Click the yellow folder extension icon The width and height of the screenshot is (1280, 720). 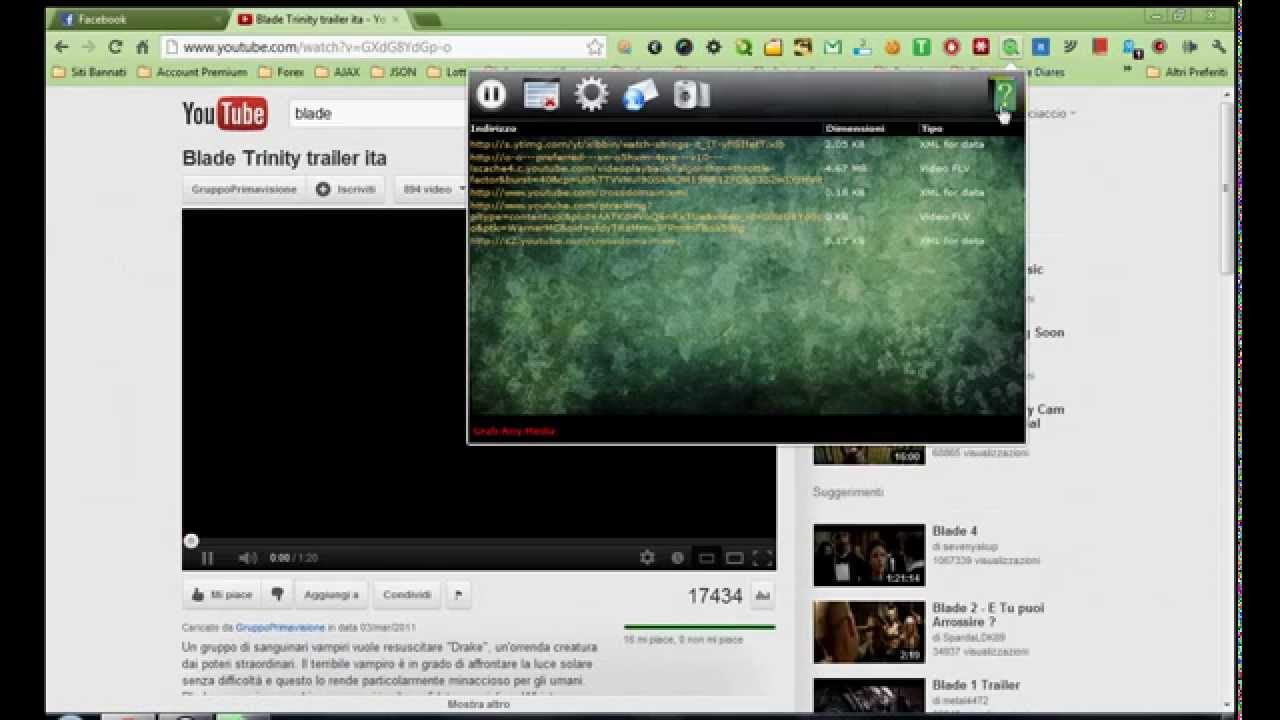click(773, 47)
